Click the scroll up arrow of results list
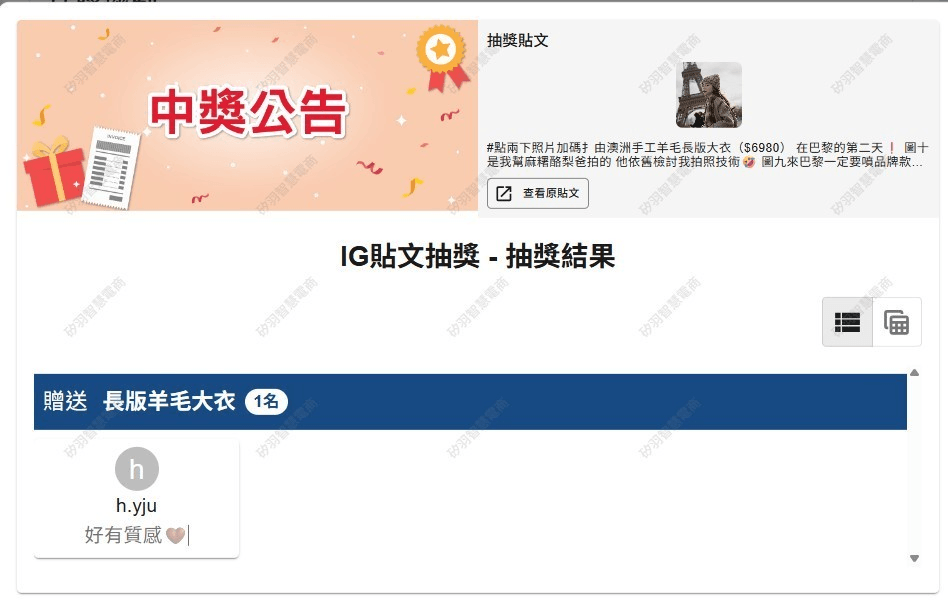Screen dimensions: 948x605 coord(914,373)
